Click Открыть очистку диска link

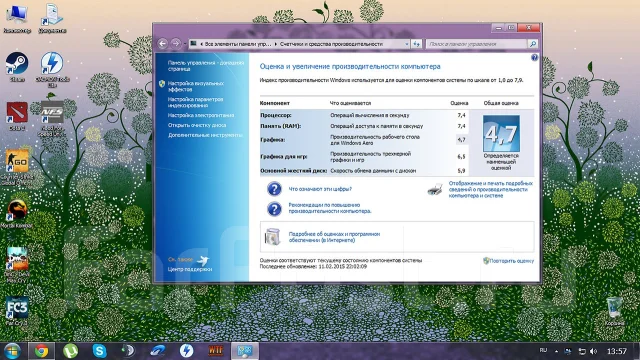(x=197, y=125)
